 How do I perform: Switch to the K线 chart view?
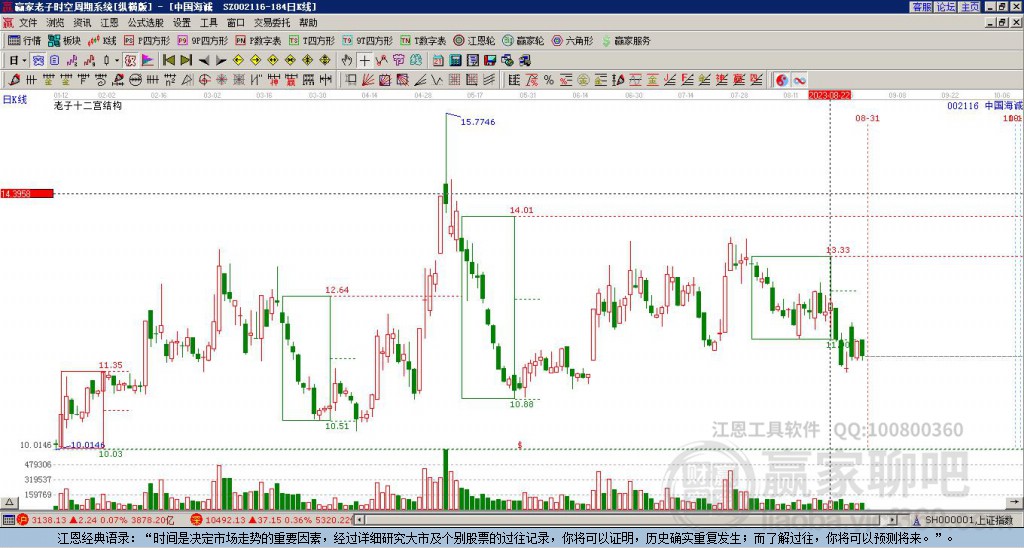tap(102, 40)
